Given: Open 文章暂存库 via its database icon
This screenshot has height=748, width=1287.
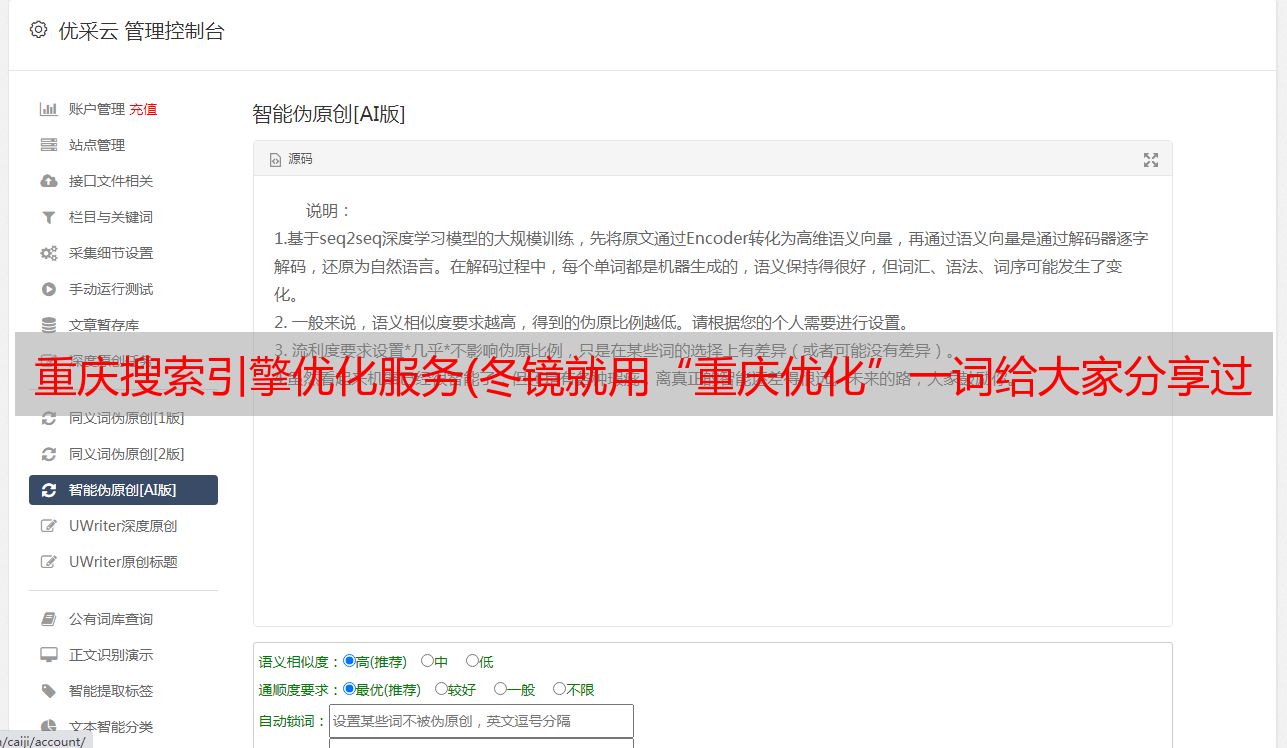Looking at the screenshot, I should point(48,325).
